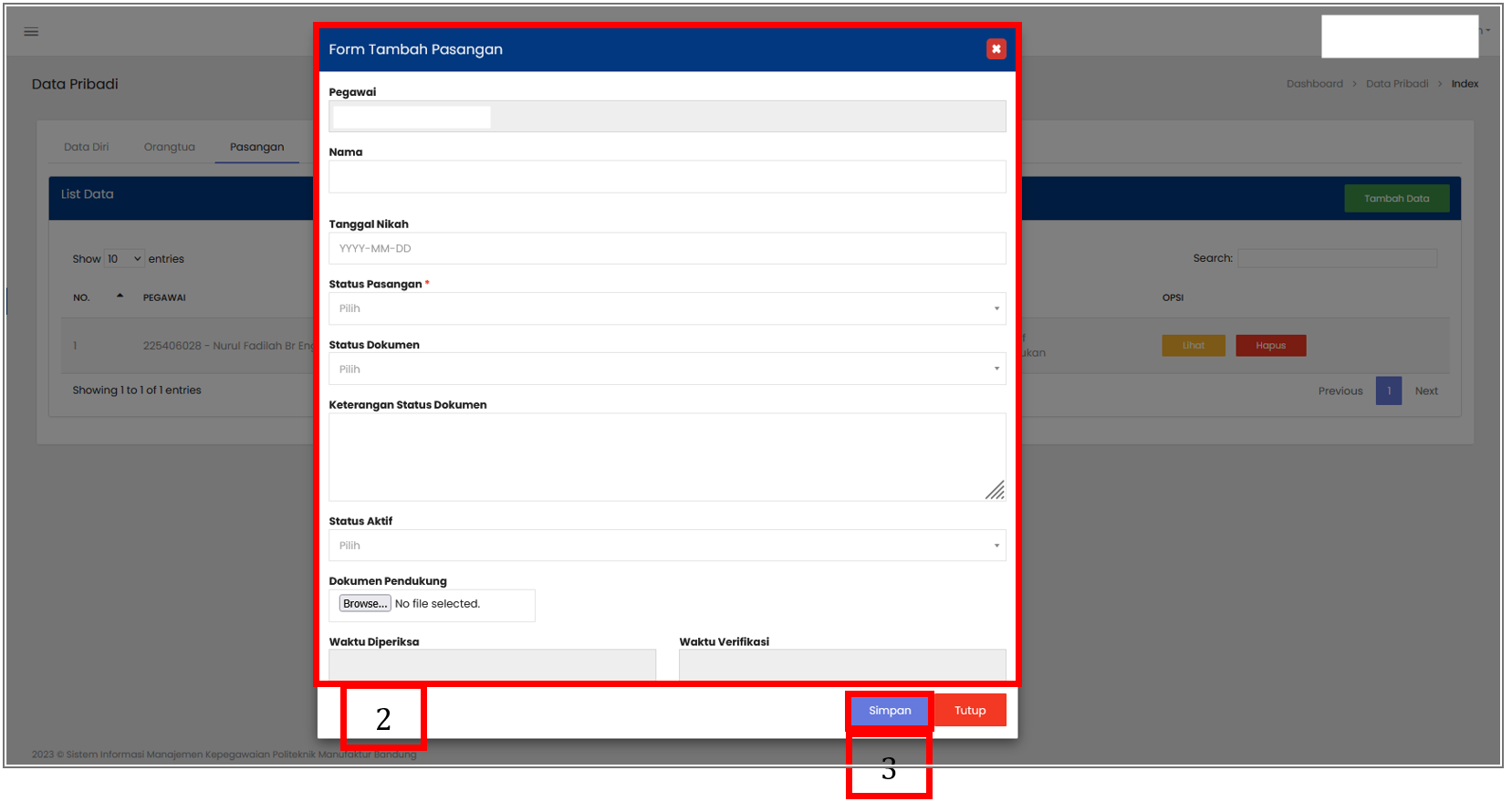Focus the Tanggal Nikah date field
Viewport: 1512px width, 802px height.
pyautogui.click(x=666, y=248)
